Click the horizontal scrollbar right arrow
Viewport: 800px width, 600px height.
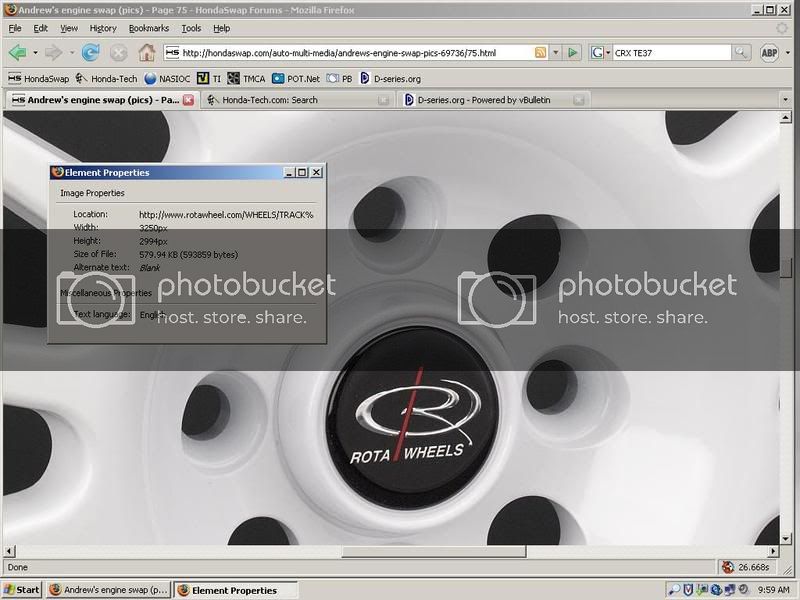(773, 551)
